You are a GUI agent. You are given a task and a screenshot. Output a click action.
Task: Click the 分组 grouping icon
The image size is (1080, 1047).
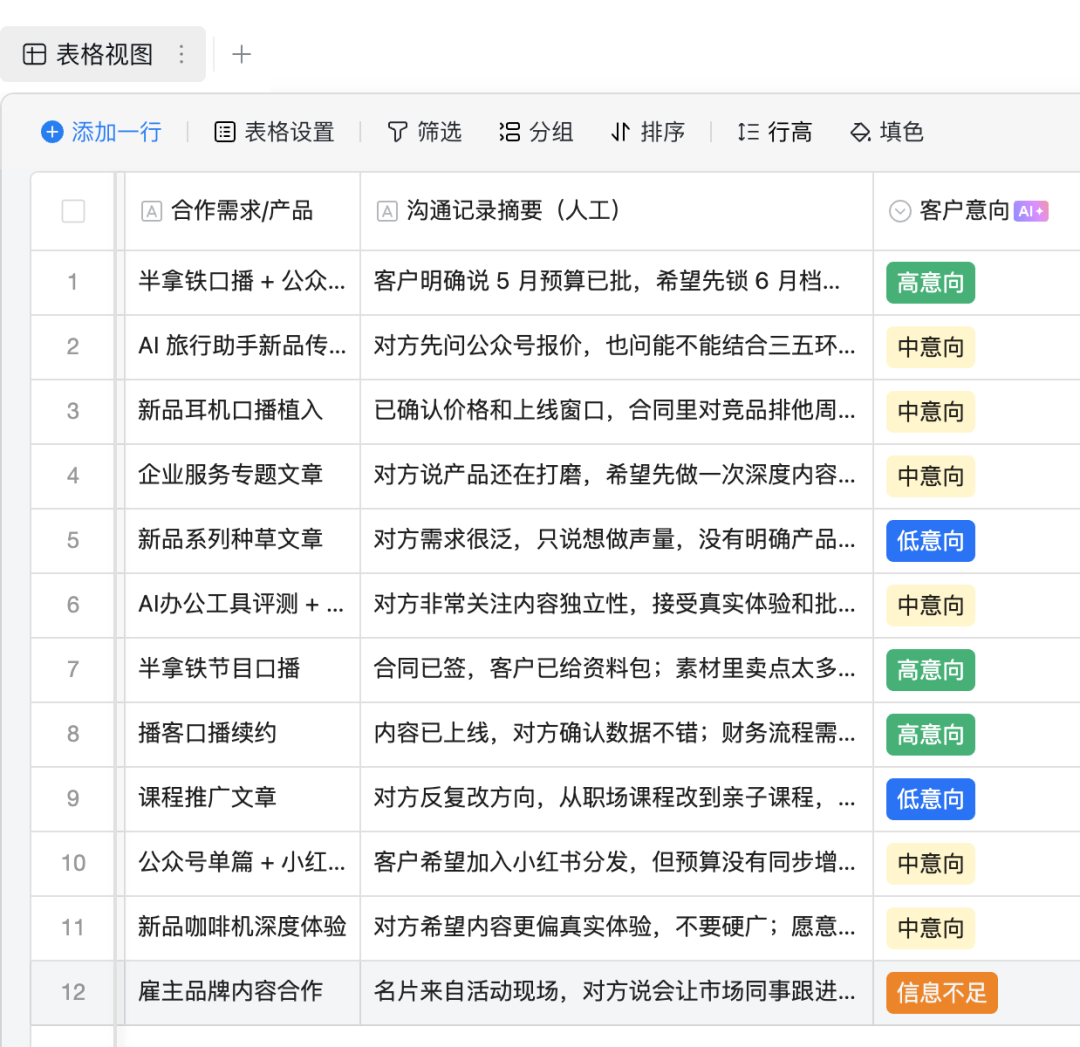pyautogui.click(x=510, y=132)
